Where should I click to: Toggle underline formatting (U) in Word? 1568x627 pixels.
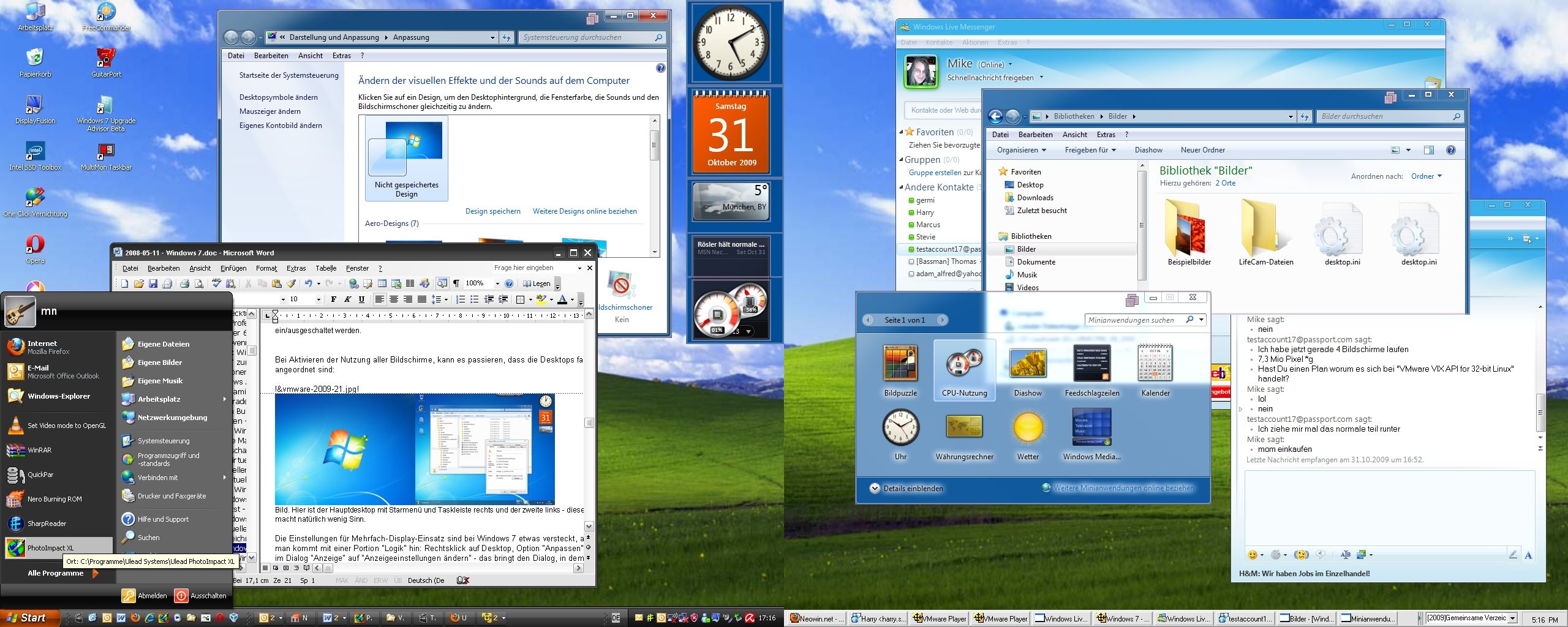pyautogui.click(x=361, y=299)
